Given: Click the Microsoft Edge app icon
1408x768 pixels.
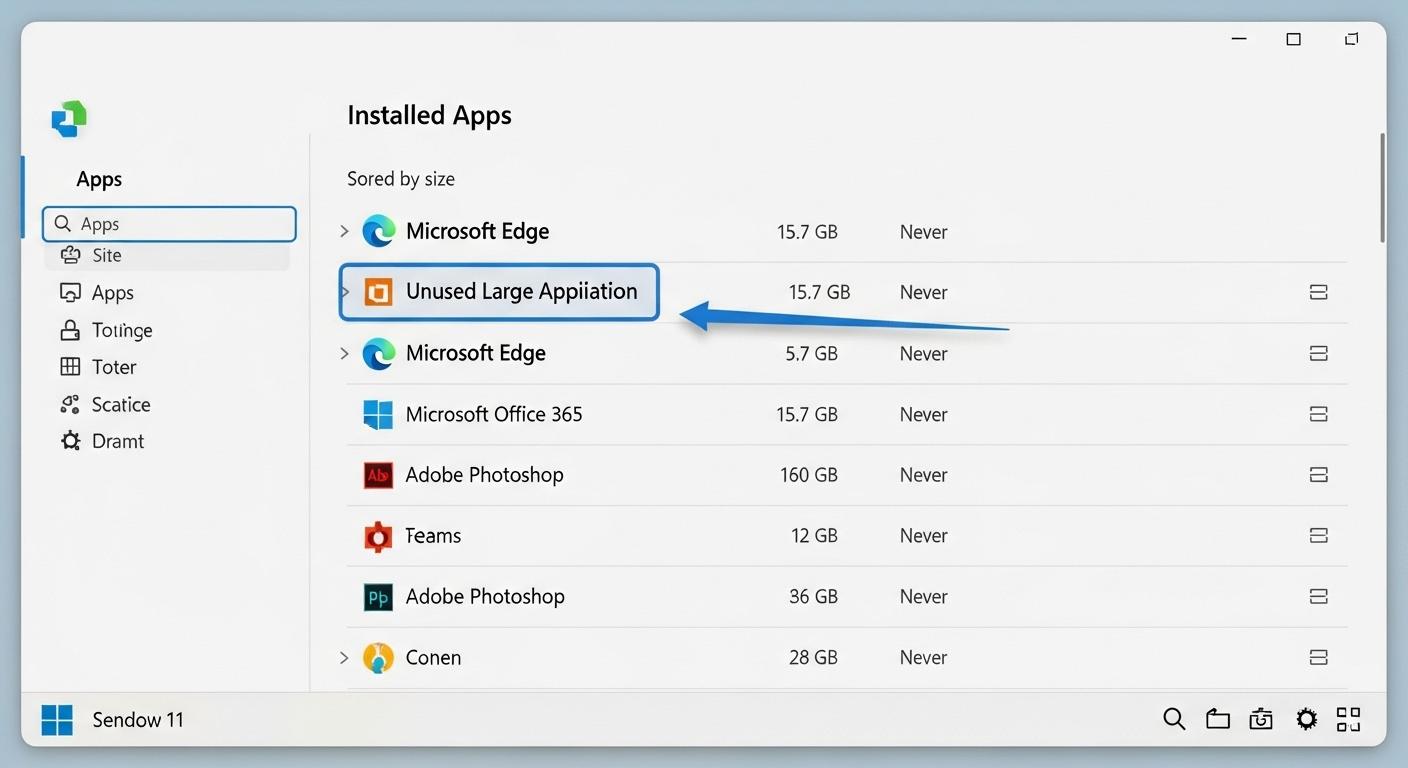Looking at the screenshot, I should coord(378,231).
